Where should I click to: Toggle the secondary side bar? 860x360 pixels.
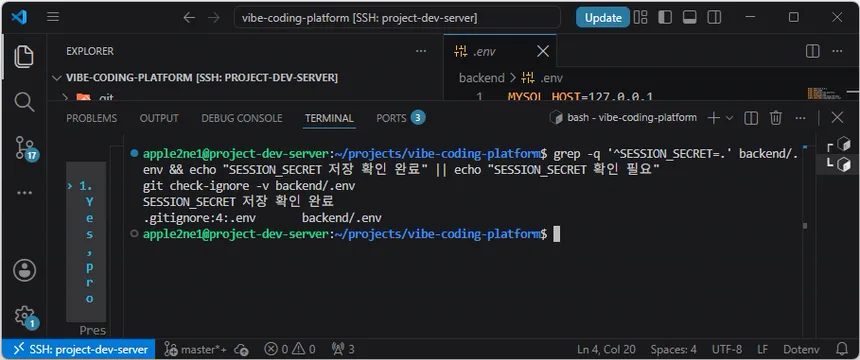coord(714,18)
